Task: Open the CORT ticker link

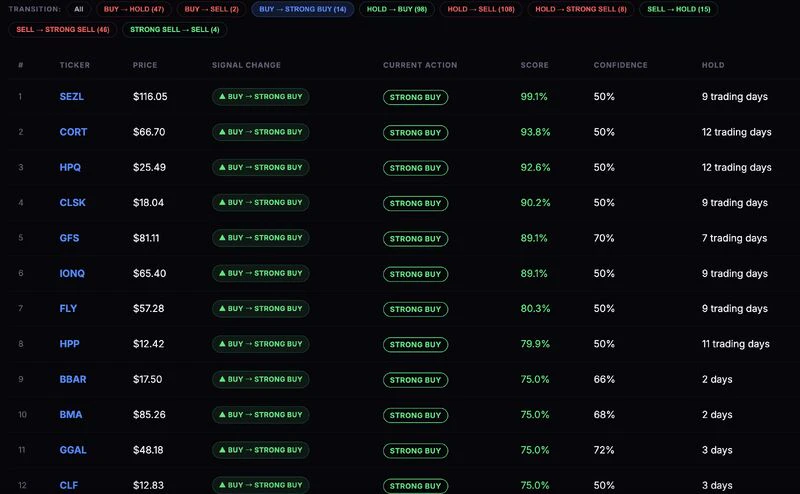Action: tap(73, 132)
